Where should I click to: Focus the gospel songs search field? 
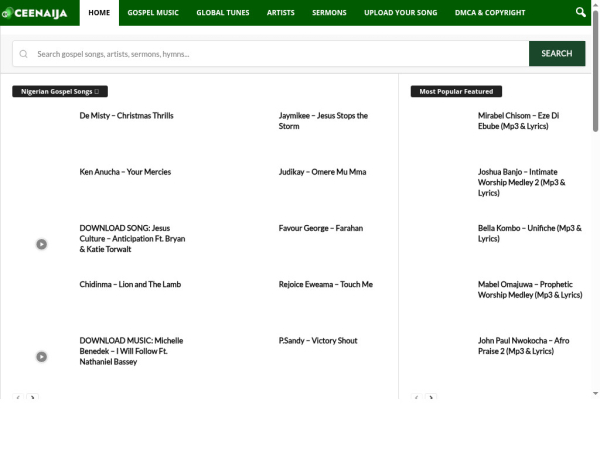coord(271,54)
